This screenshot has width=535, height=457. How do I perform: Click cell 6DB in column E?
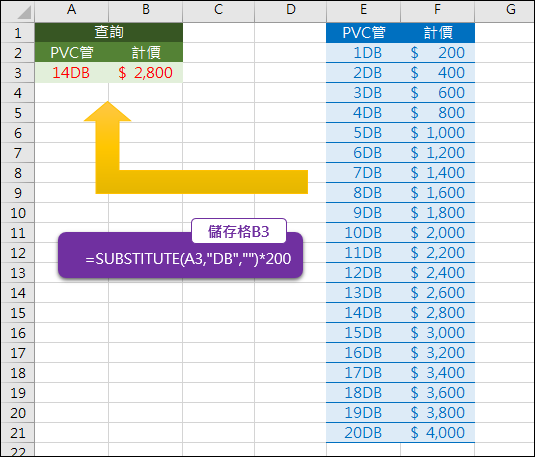(363, 153)
